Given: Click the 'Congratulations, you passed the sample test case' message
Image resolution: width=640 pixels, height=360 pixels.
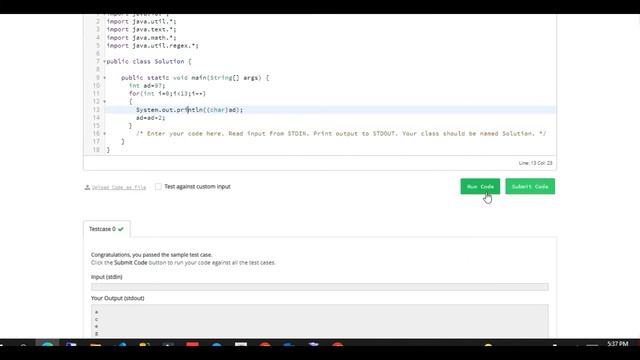Looking at the screenshot, I should 151,255.
